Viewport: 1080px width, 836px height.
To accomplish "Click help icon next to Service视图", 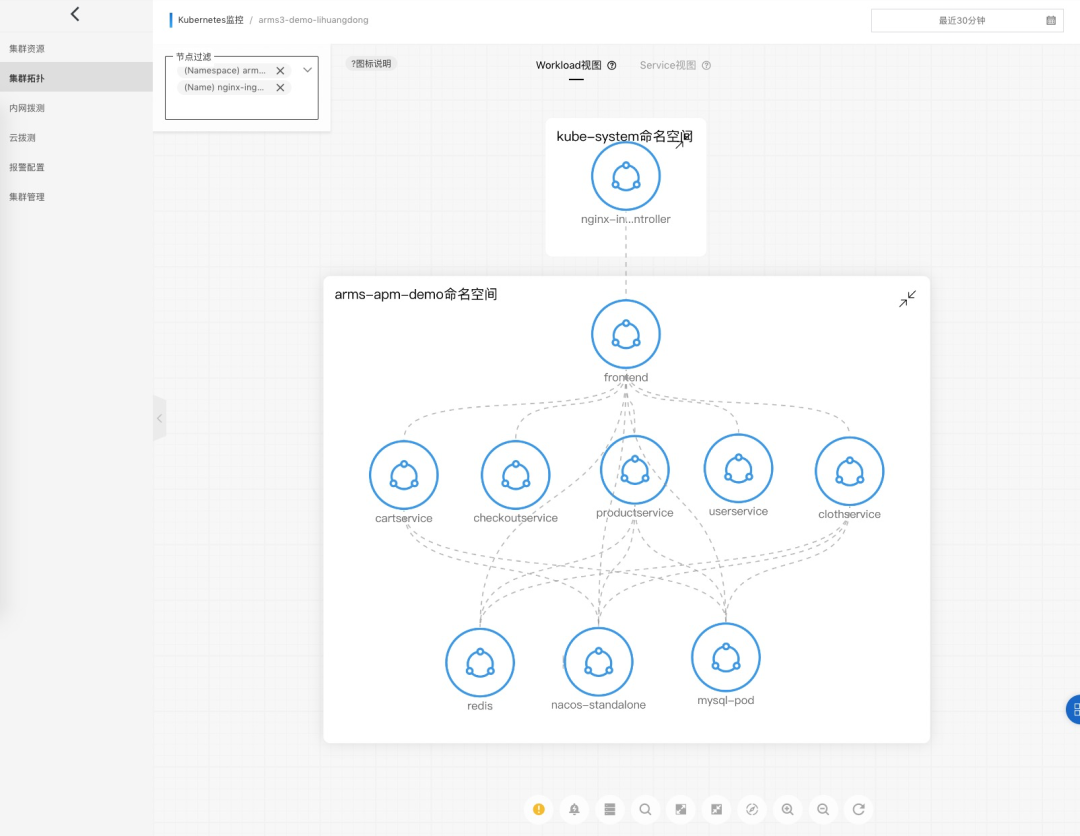I will (706, 65).
